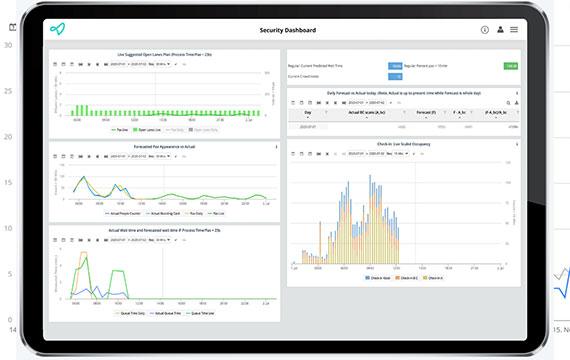Click the search icon in the Daily Forecast table
This screenshot has height=360, width=570.
pyautogui.click(x=508, y=103)
